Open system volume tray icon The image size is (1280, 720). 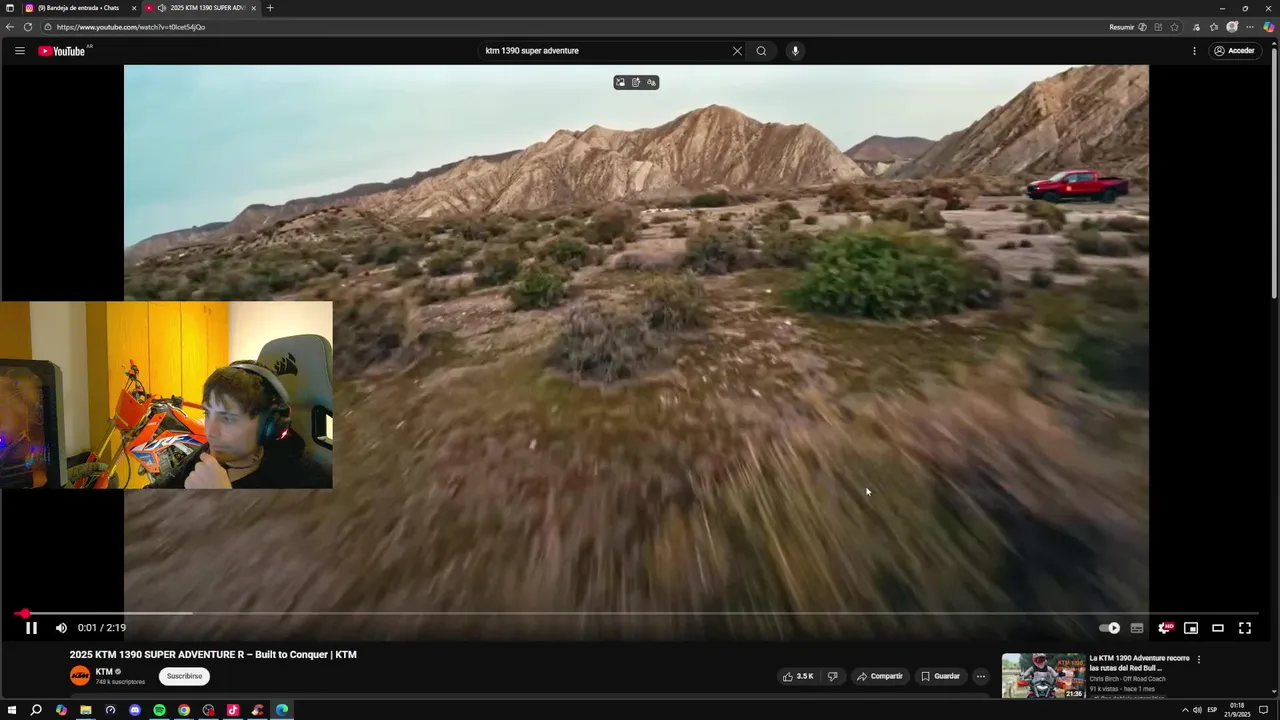(x=1197, y=710)
